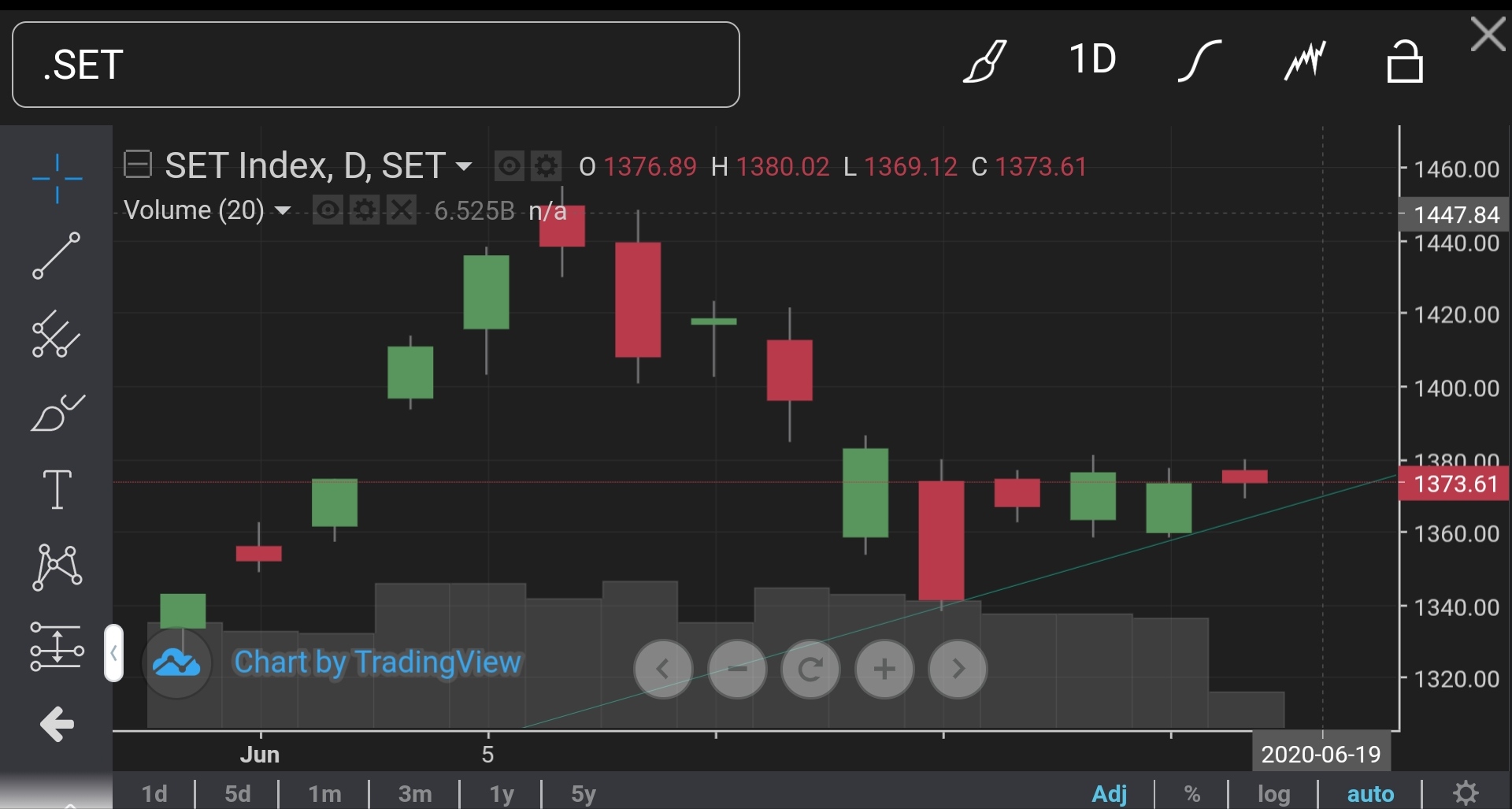Select the 1y time range
This screenshot has width=1512, height=809.
[x=502, y=793]
